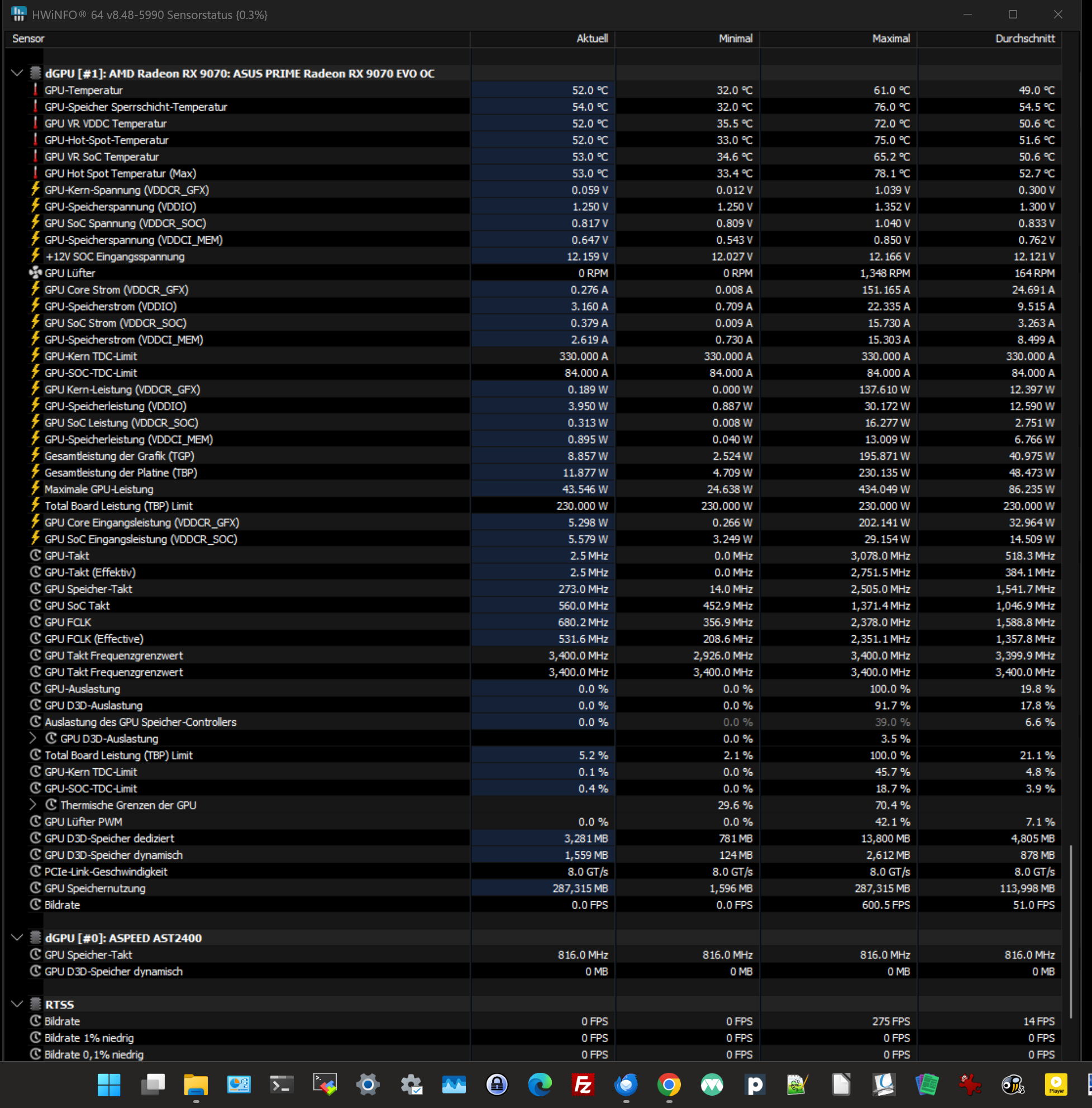Click the clock icon beside GPU Lüfter PWM
The image size is (1092, 1108).
(36, 821)
